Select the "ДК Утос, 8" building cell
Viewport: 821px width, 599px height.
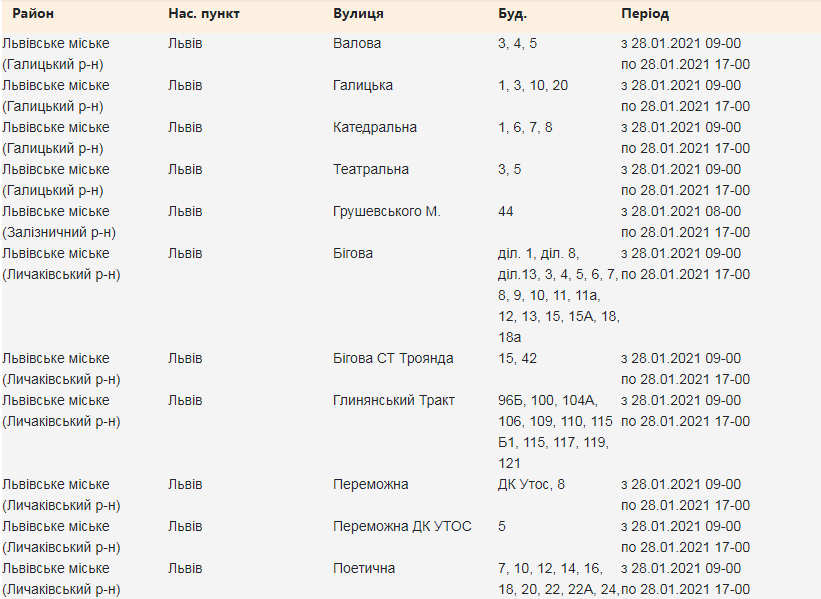pos(531,484)
